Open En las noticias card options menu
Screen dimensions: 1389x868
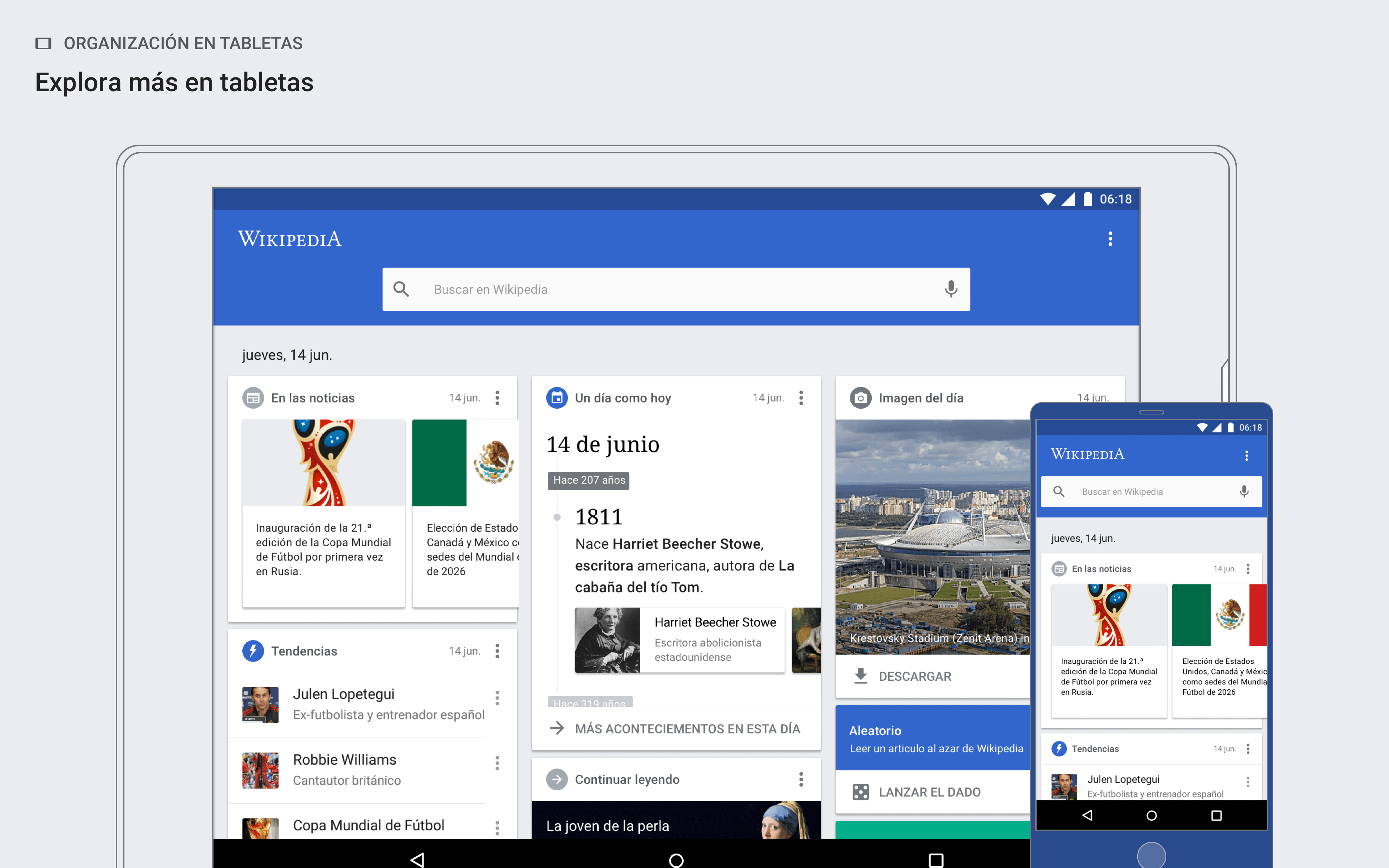tap(497, 398)
